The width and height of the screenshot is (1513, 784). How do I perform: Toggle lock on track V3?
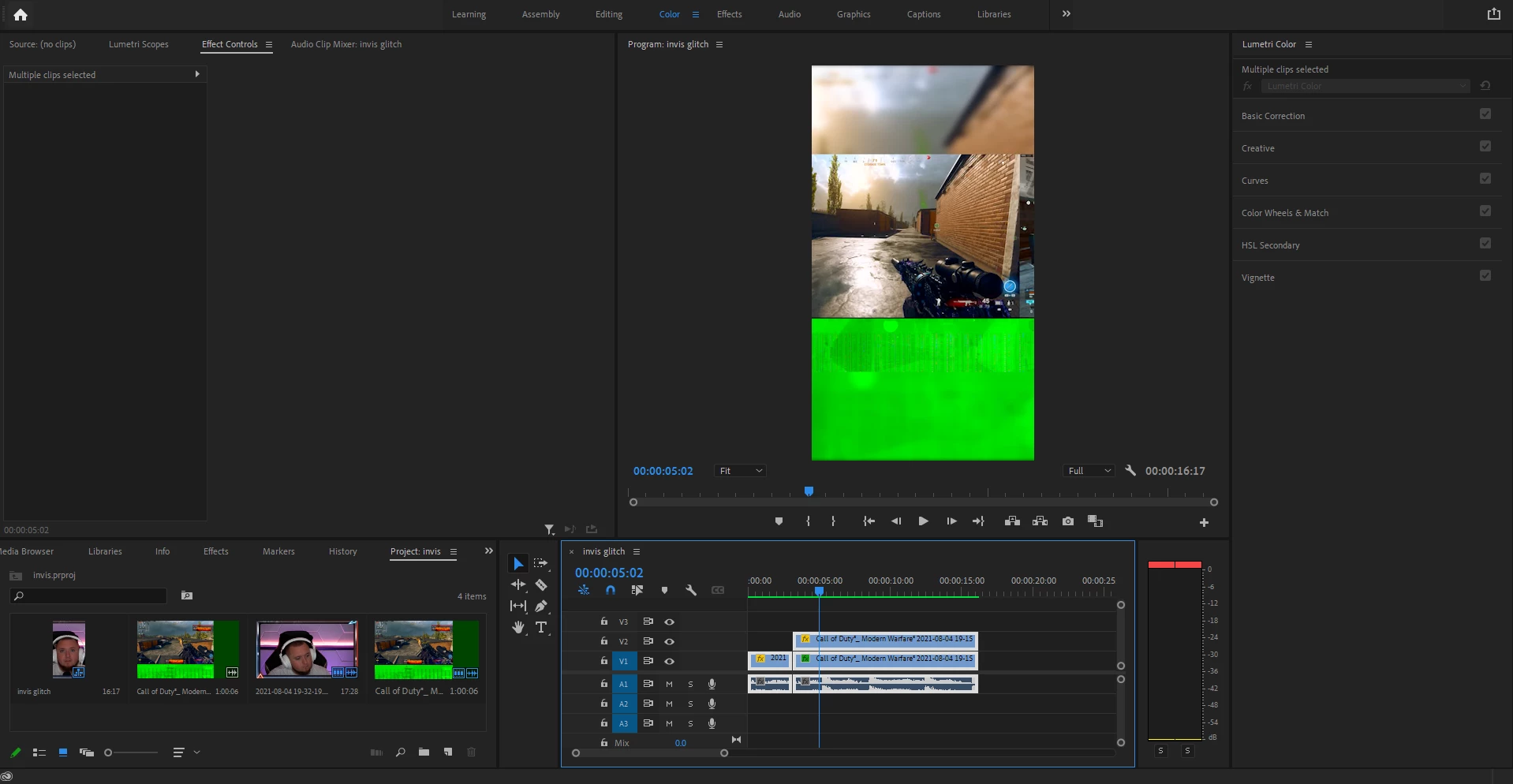pyautogui.click(x=604, y=622)
